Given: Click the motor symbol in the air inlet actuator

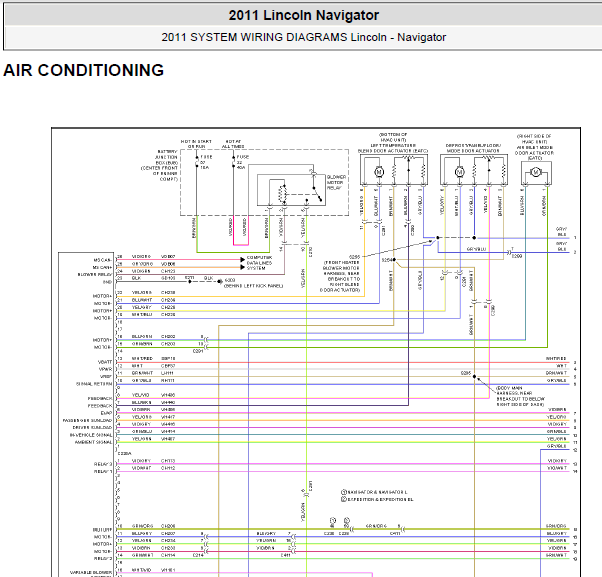Looking at the screenshot, I should [x=536, y=172].
